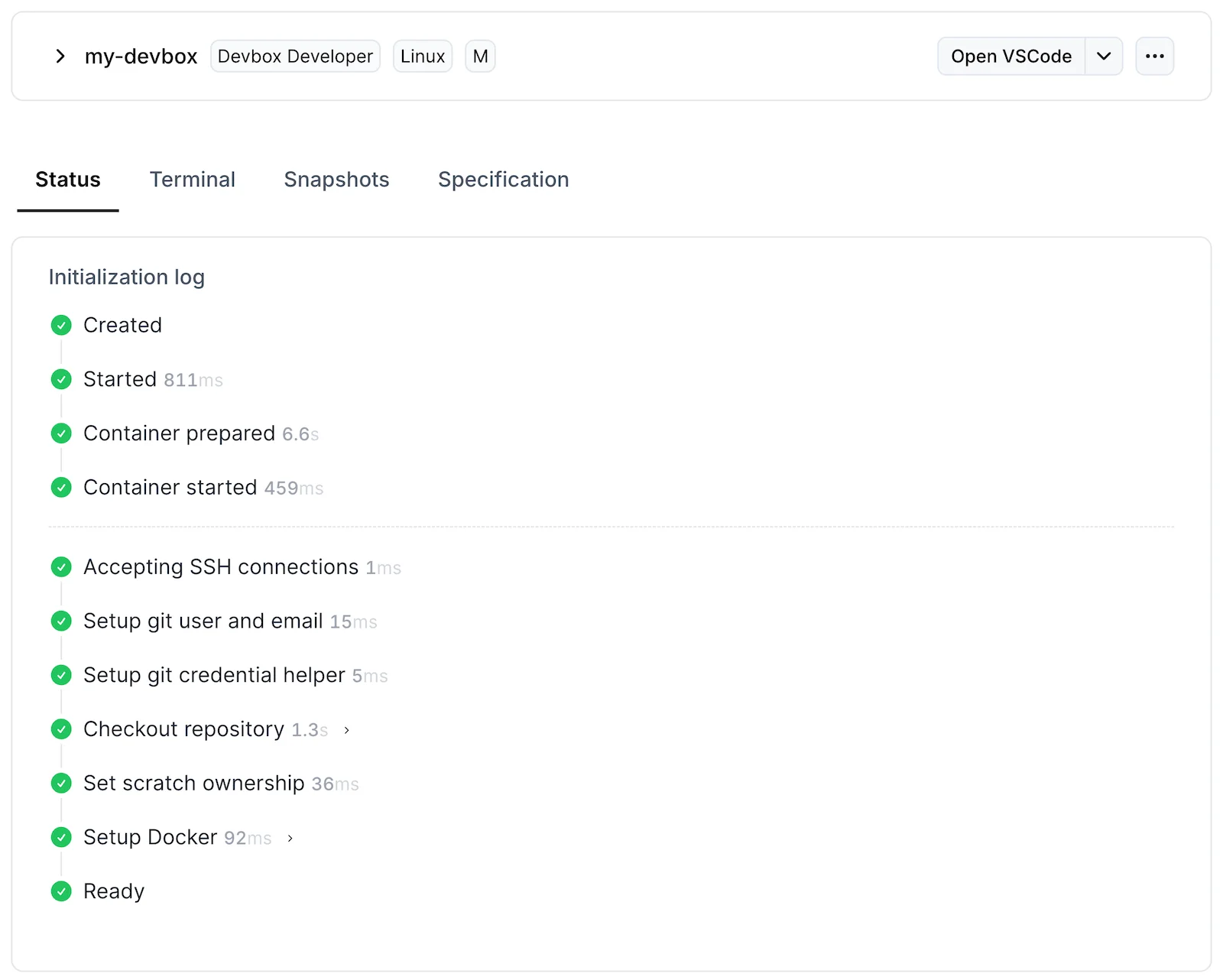Click the 459ms duration value
Image resolution: width=1223 pixels, height=980 pixels.
point(294,488)
